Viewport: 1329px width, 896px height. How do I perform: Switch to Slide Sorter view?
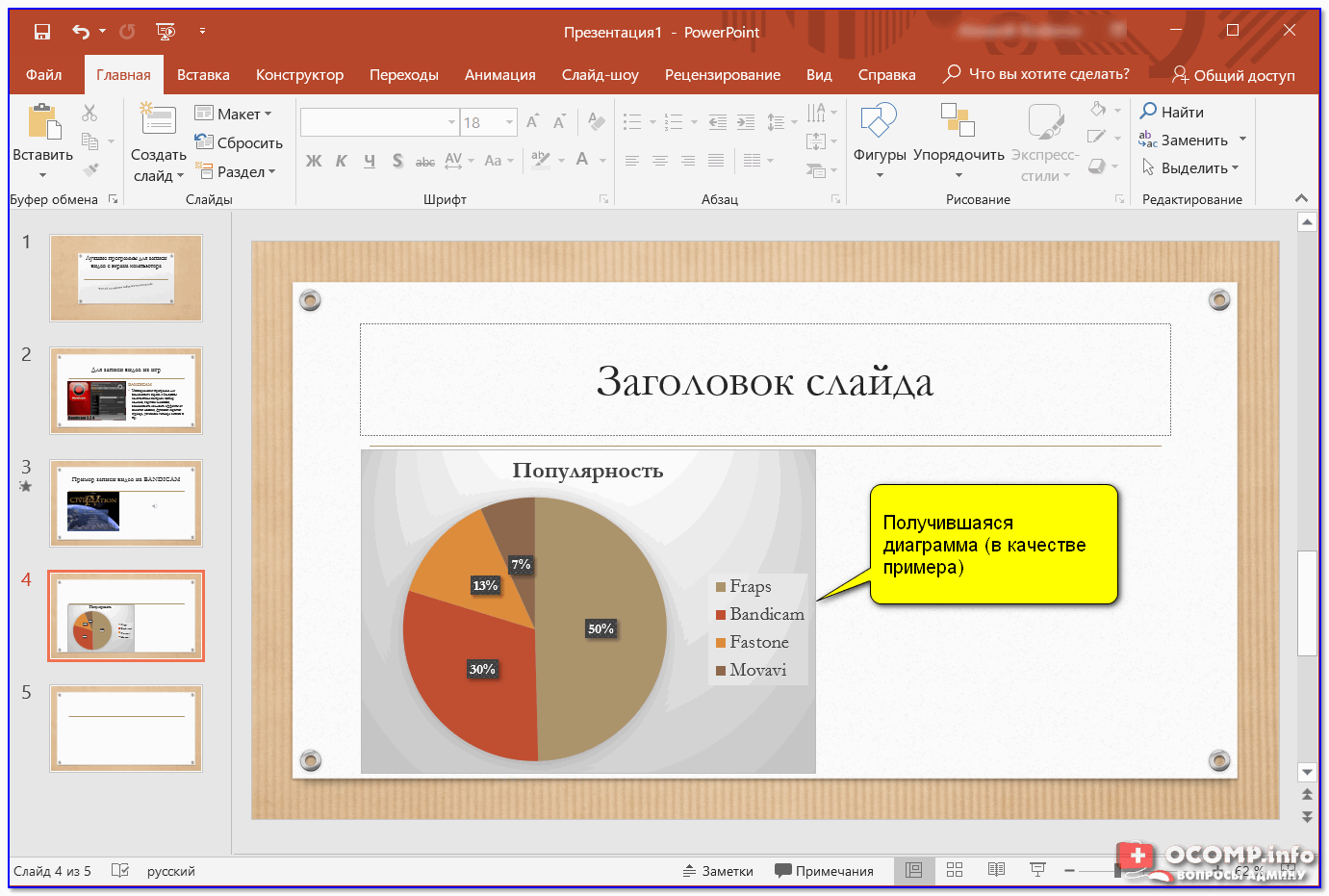tap(955, 870)
